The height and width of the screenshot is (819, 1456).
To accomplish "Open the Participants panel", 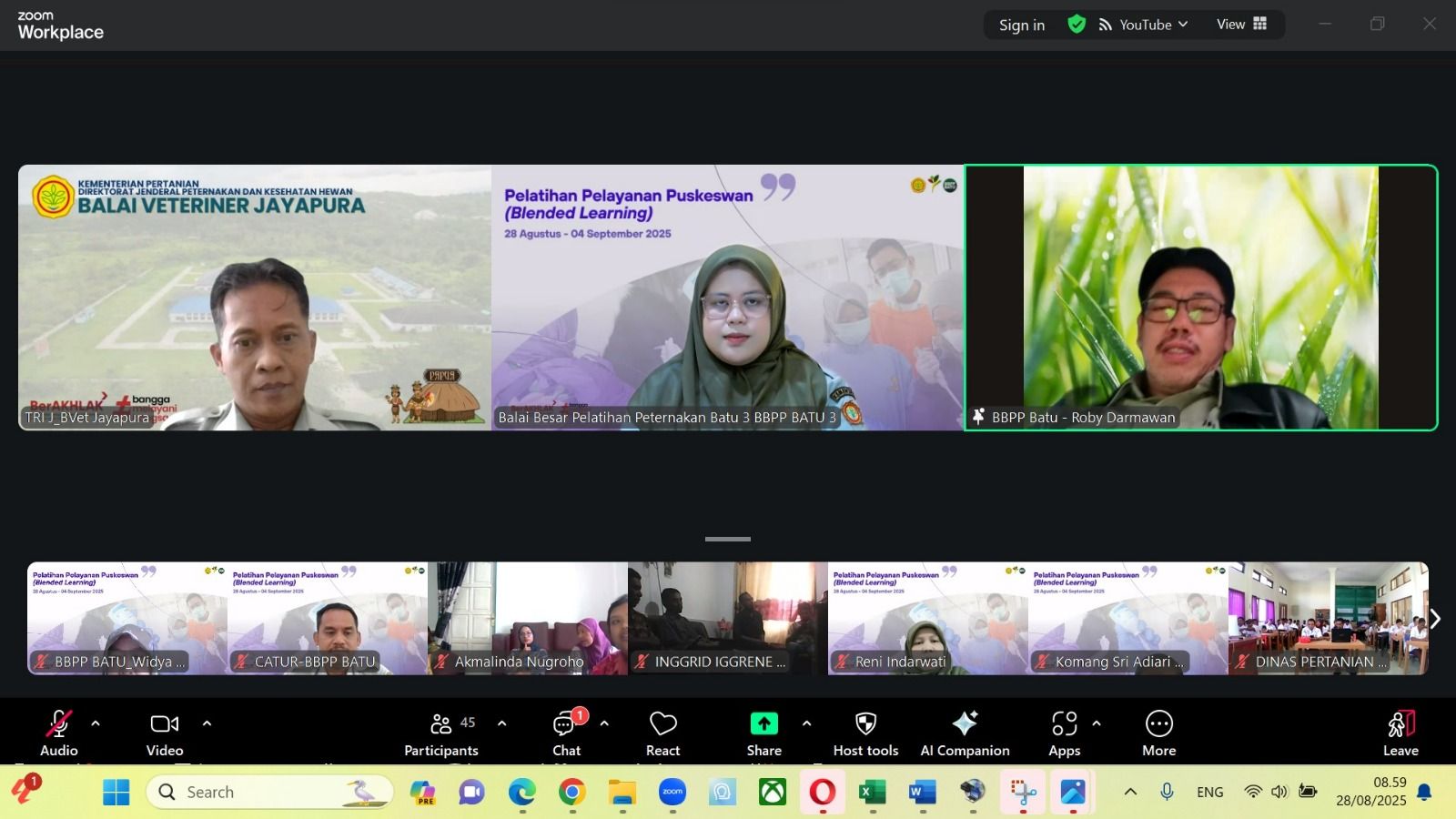I will 441,733.
